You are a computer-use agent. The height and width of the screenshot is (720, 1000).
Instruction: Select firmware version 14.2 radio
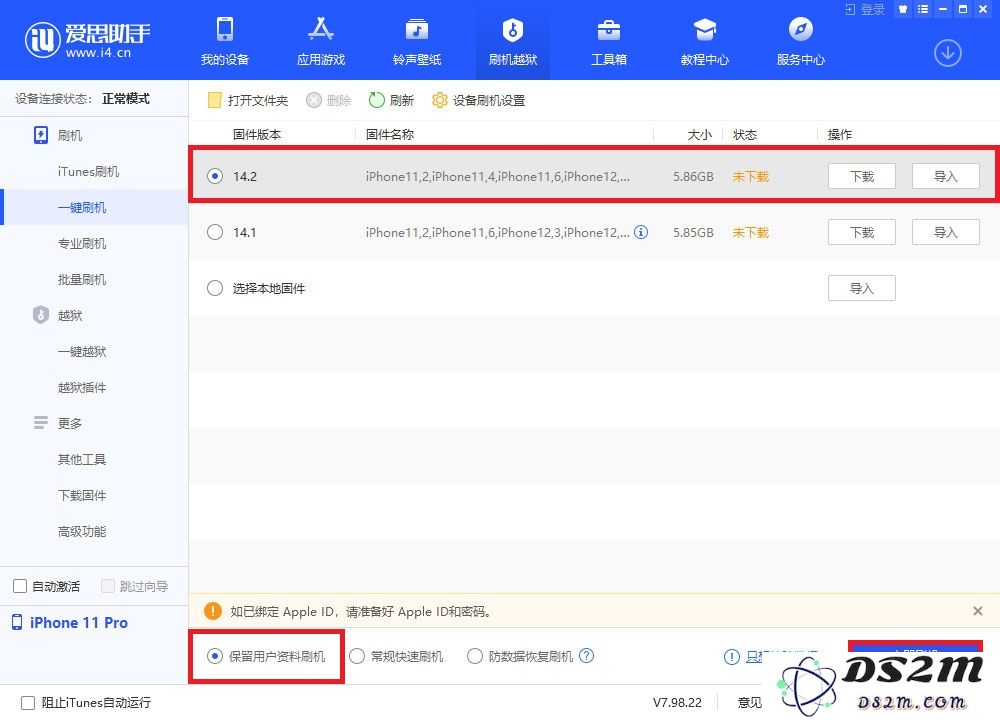pyautogui.click(x=215, y=176)
